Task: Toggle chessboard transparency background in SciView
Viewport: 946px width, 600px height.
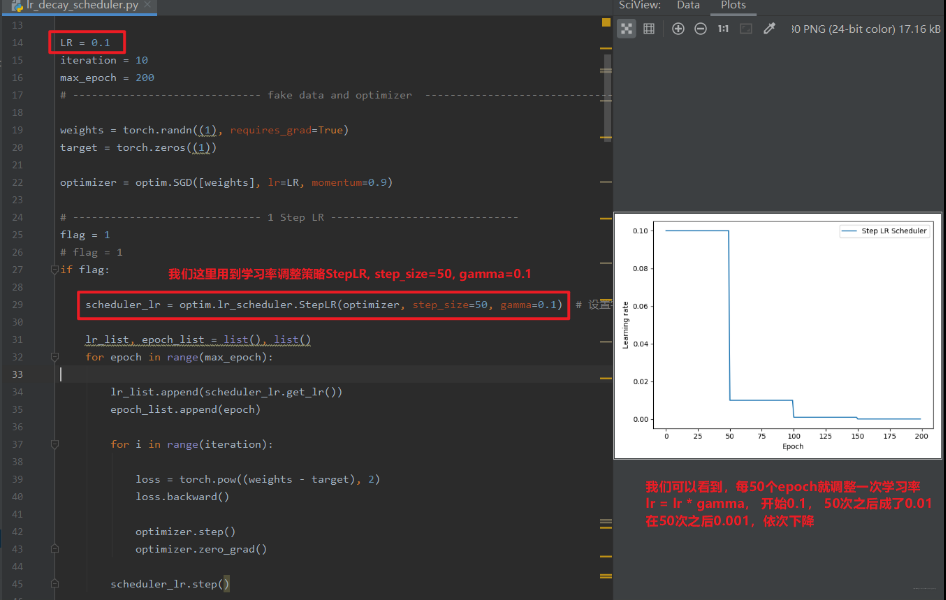Action: tap(627, 28)
